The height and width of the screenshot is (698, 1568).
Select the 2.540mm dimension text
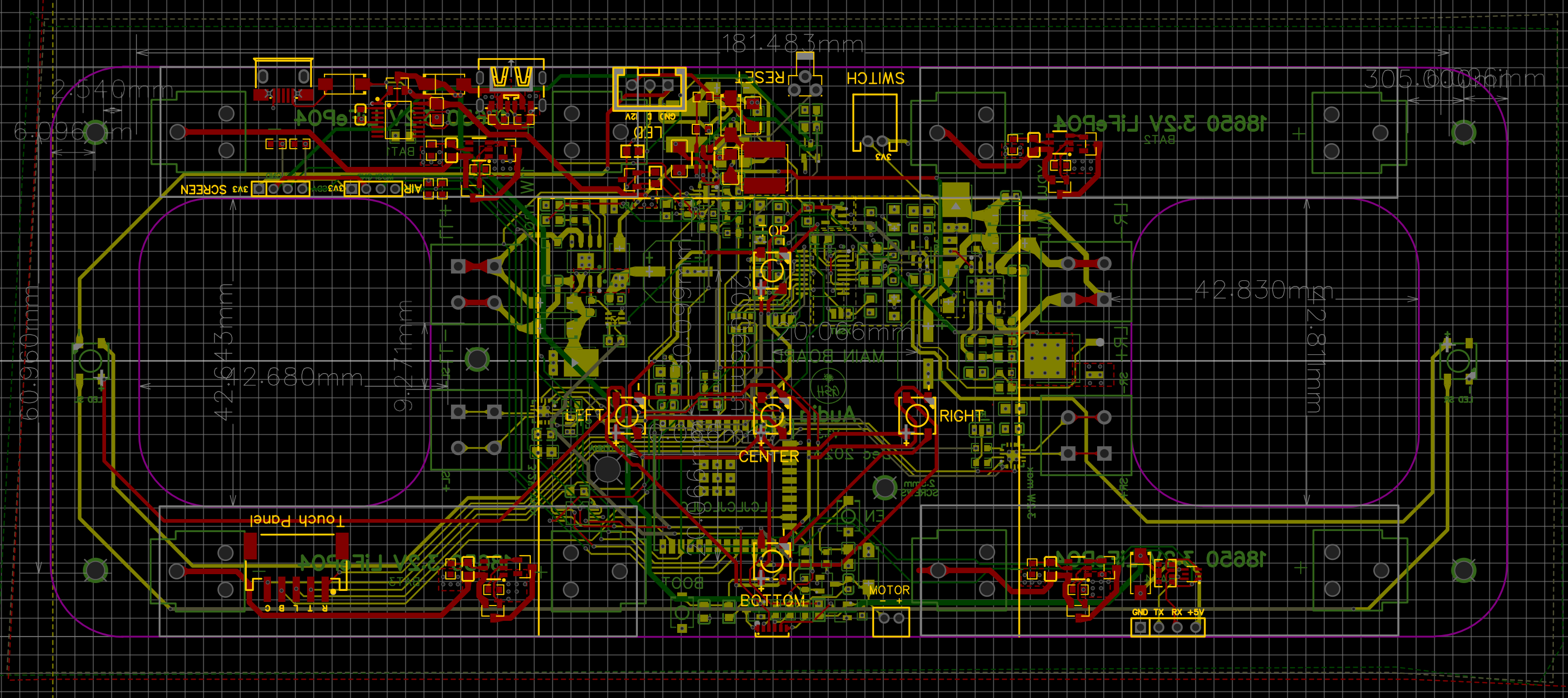[113, 90]
